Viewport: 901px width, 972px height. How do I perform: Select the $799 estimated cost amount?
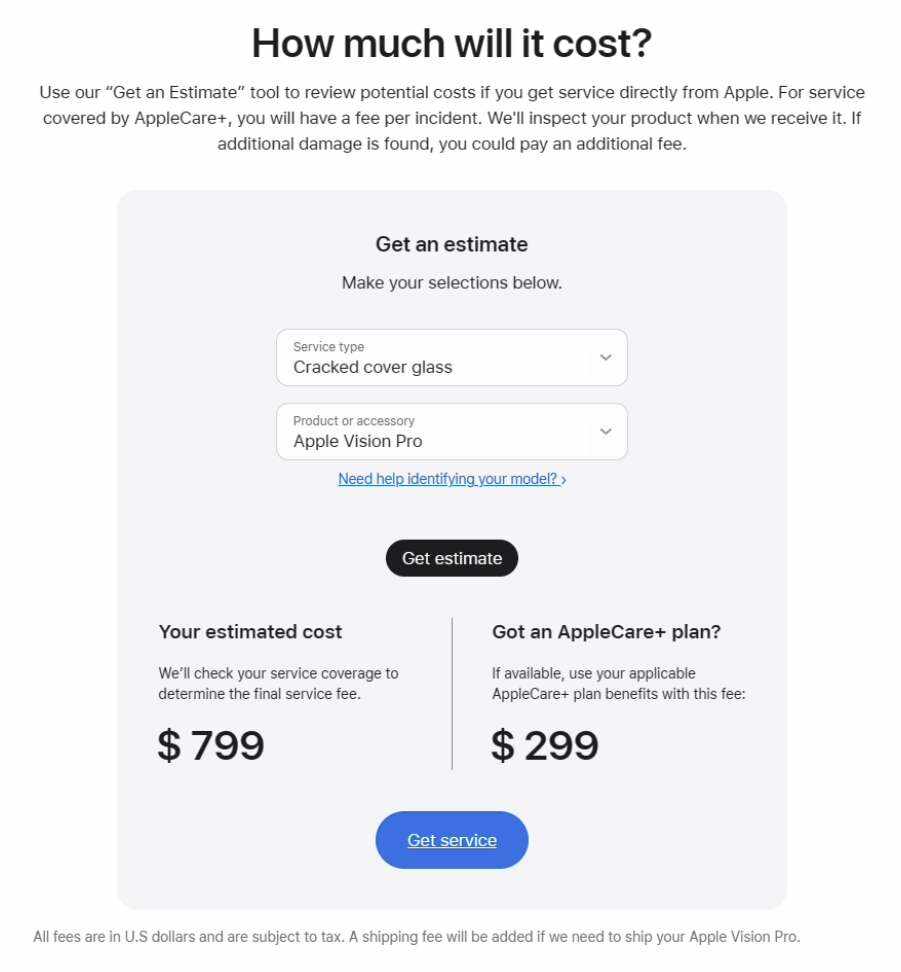[x=211, y=746]
